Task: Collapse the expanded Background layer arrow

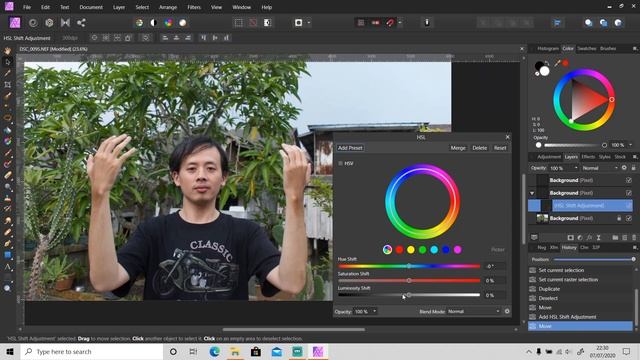Action: [x=532, y=193]
